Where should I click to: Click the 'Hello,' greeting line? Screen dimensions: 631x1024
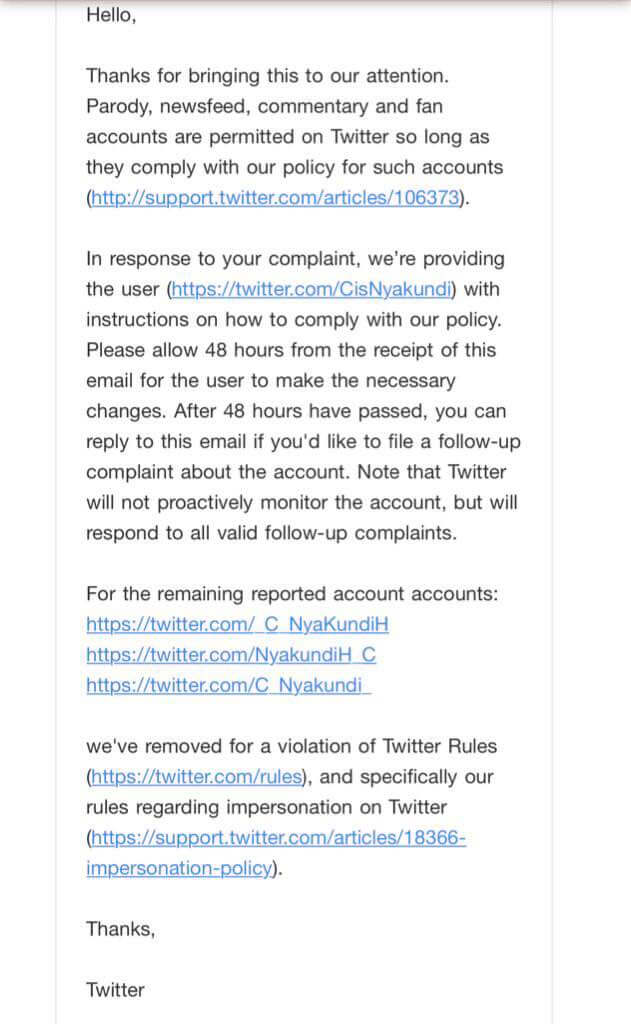[x=111, y=15]
